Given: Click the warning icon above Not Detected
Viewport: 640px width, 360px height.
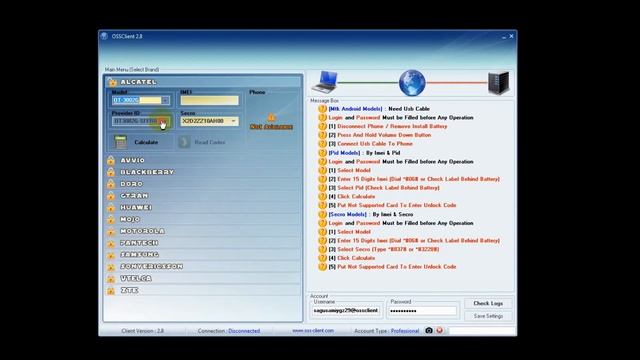Looking at the screenshot, I should 271,118.
